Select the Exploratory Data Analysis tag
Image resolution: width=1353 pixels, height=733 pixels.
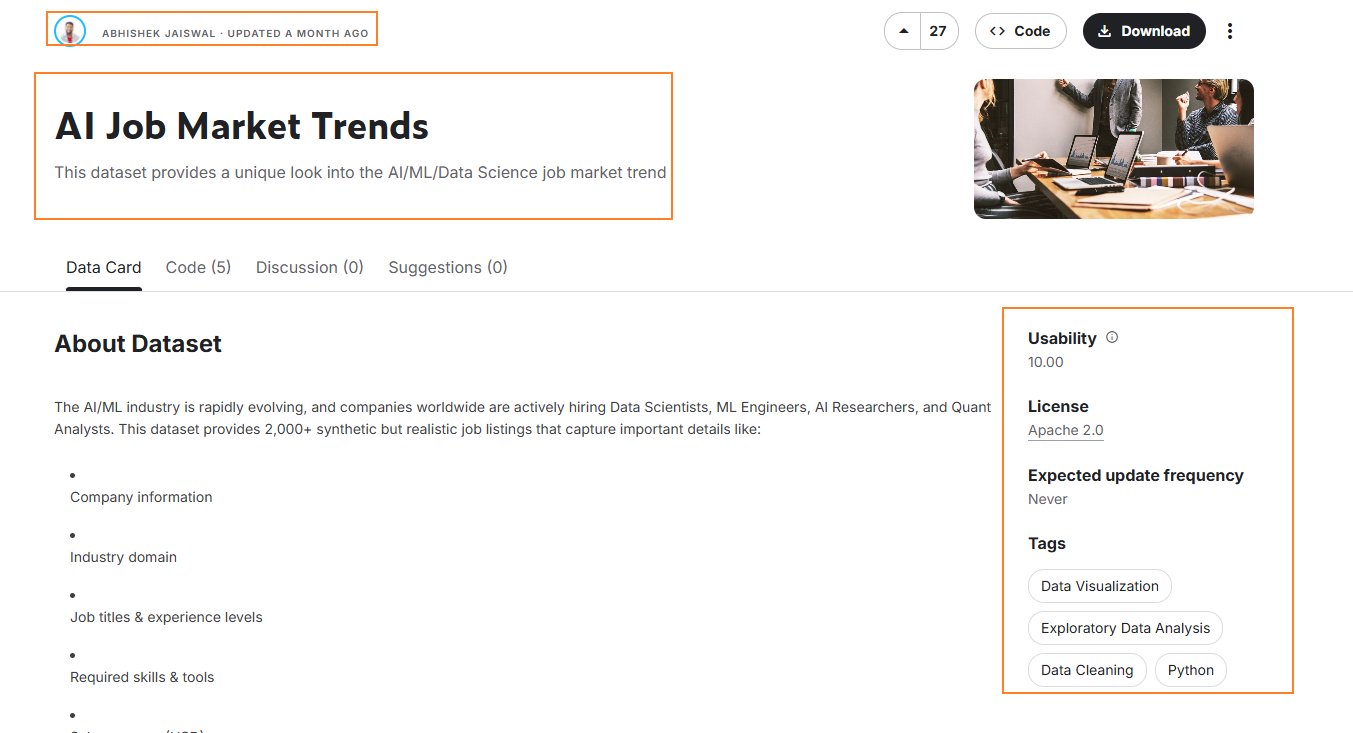(x=1125, y=628)
